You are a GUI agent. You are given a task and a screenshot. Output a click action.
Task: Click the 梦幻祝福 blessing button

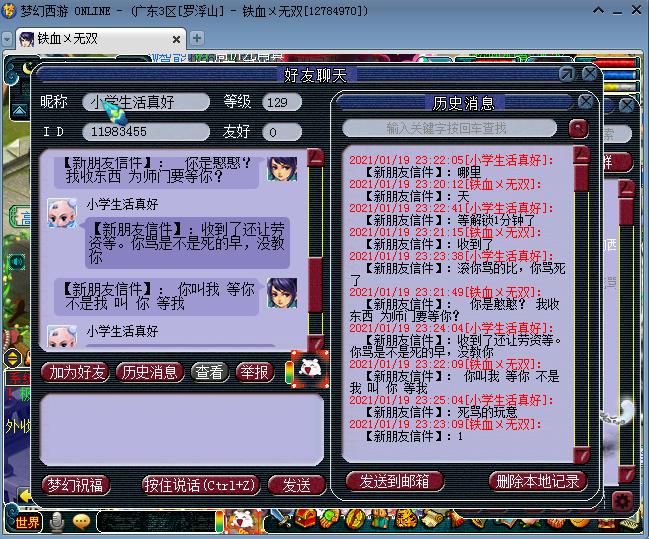76,485
